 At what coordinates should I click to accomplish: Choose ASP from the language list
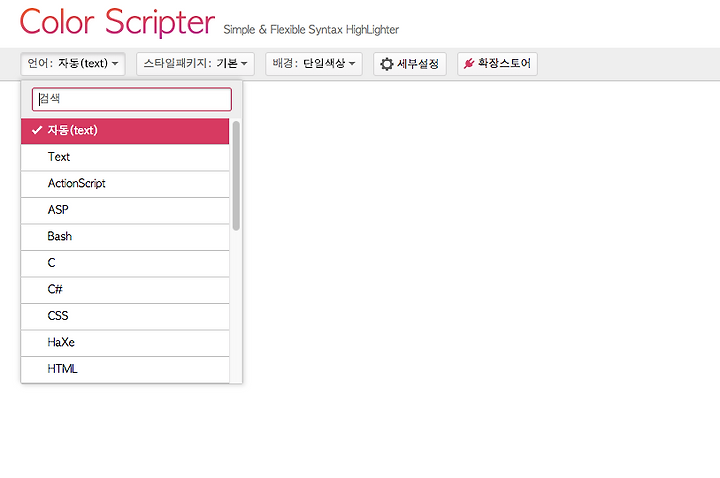[125, 211]
